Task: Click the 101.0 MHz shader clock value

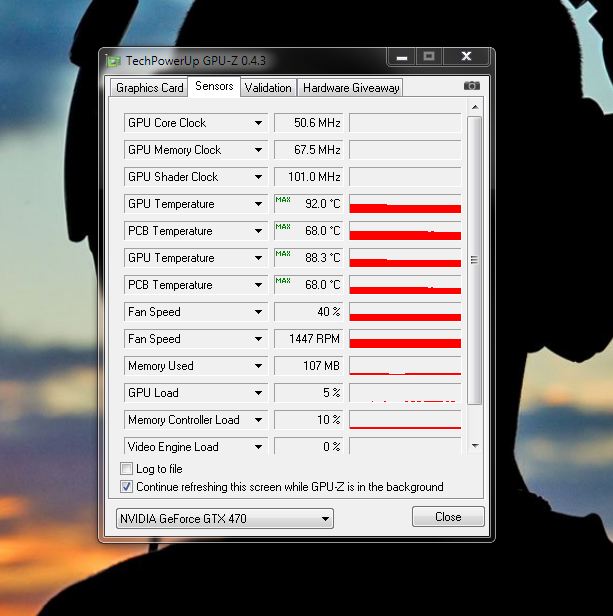Action: pos(309,177)
